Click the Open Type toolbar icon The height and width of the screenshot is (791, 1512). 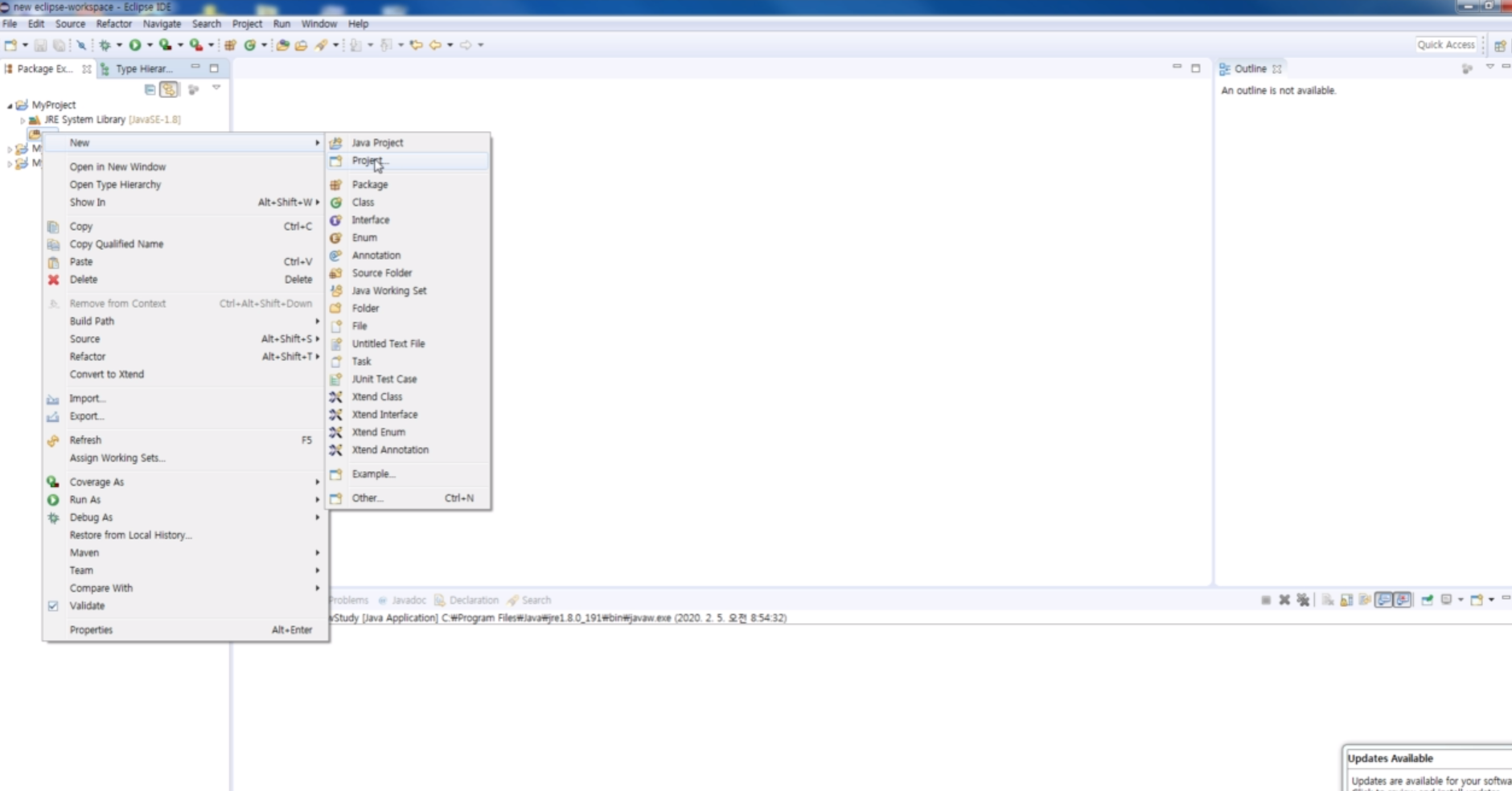[282, 45]
